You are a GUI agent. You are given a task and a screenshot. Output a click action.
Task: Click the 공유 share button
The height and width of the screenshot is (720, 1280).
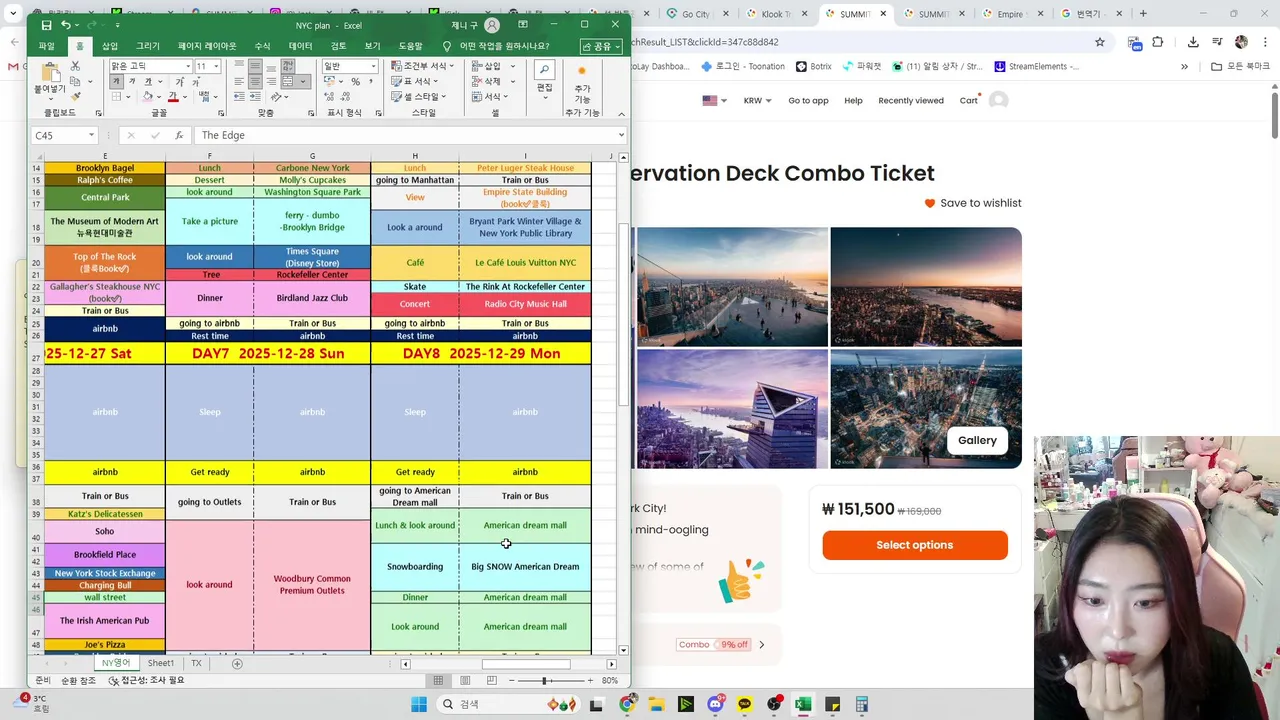[601, 46]
